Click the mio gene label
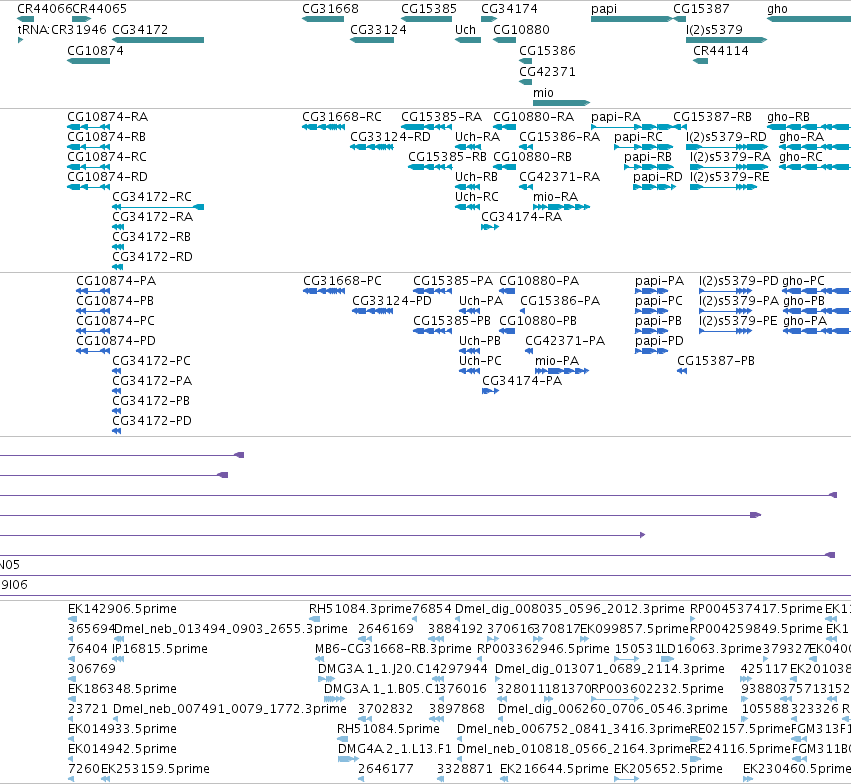Image resolution: width=851 pixels, height=784 pixels. [543, 93]
